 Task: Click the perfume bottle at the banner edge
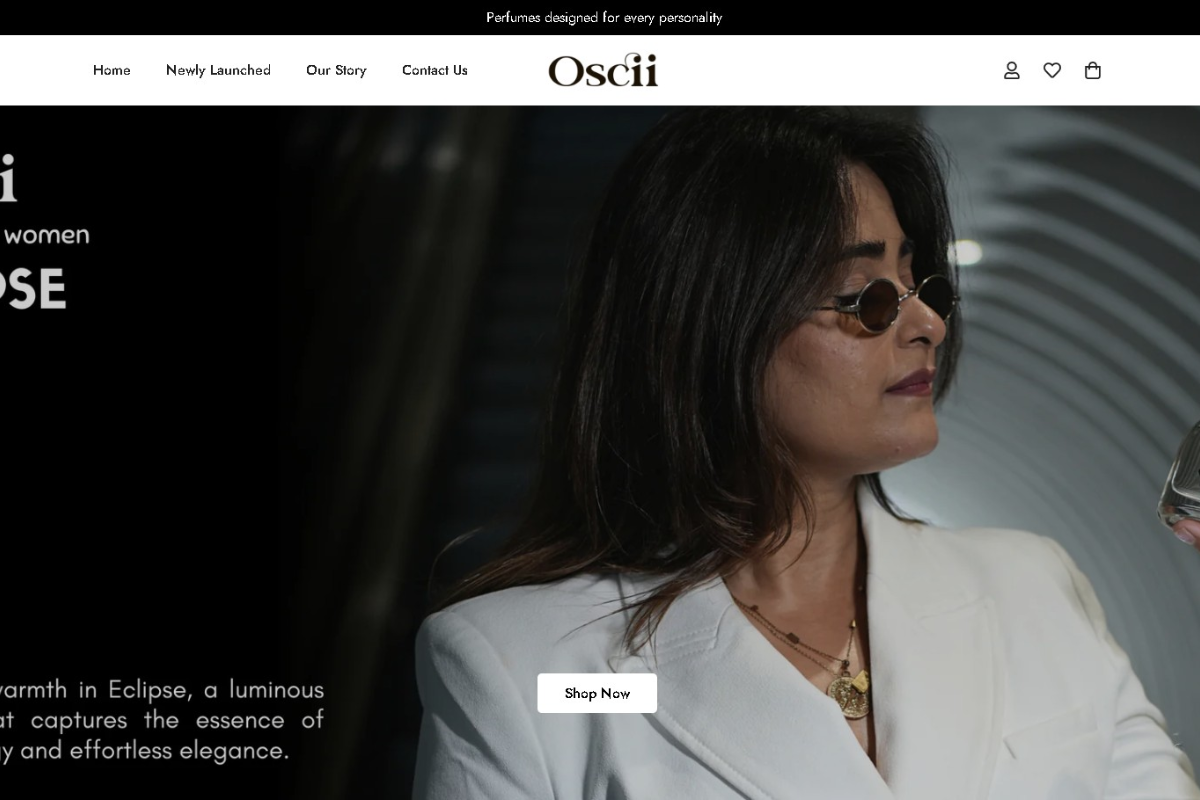pyautogui.click(x=1180, y=485)
